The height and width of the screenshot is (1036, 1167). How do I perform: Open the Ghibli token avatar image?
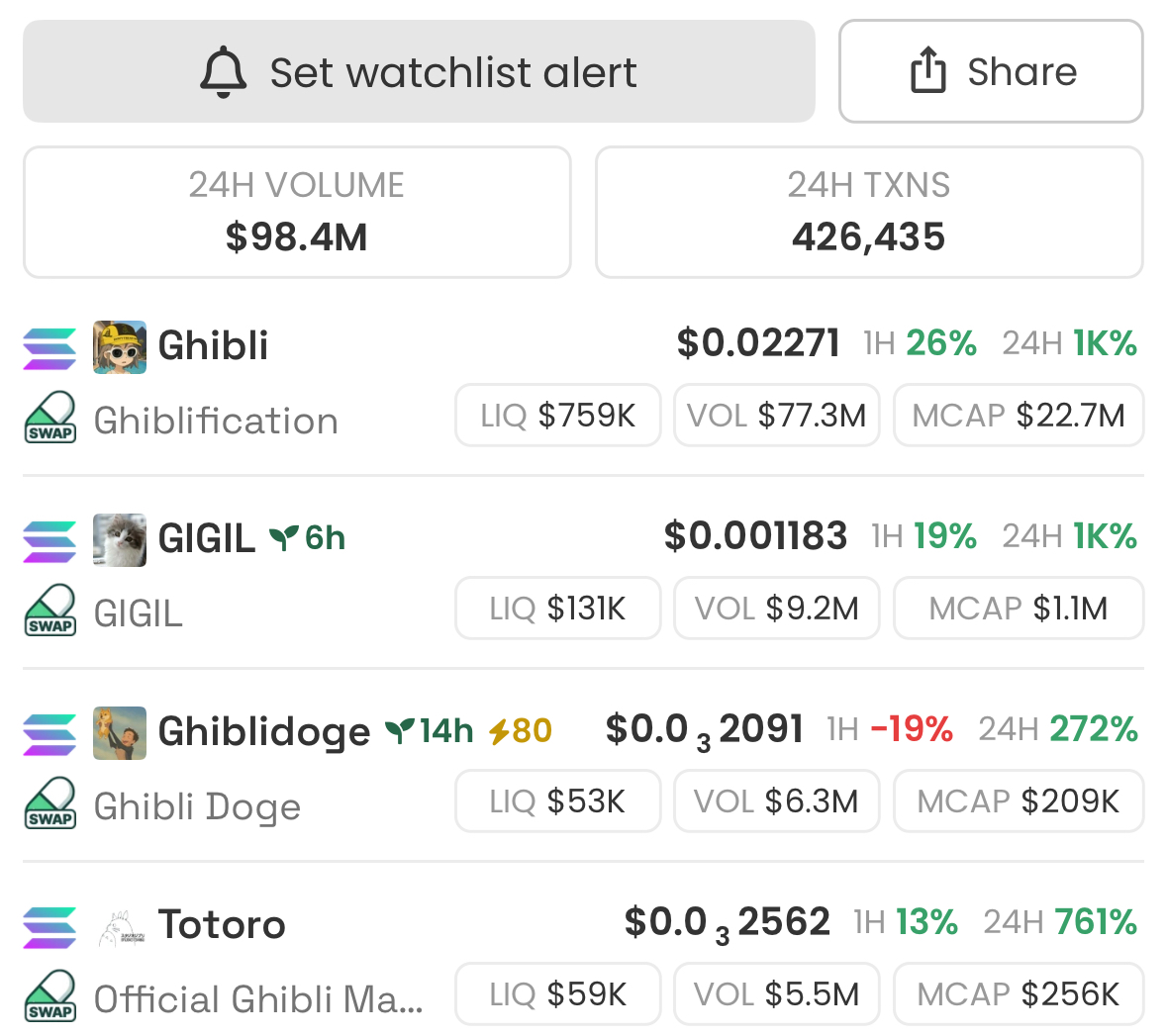coord(119,347)
